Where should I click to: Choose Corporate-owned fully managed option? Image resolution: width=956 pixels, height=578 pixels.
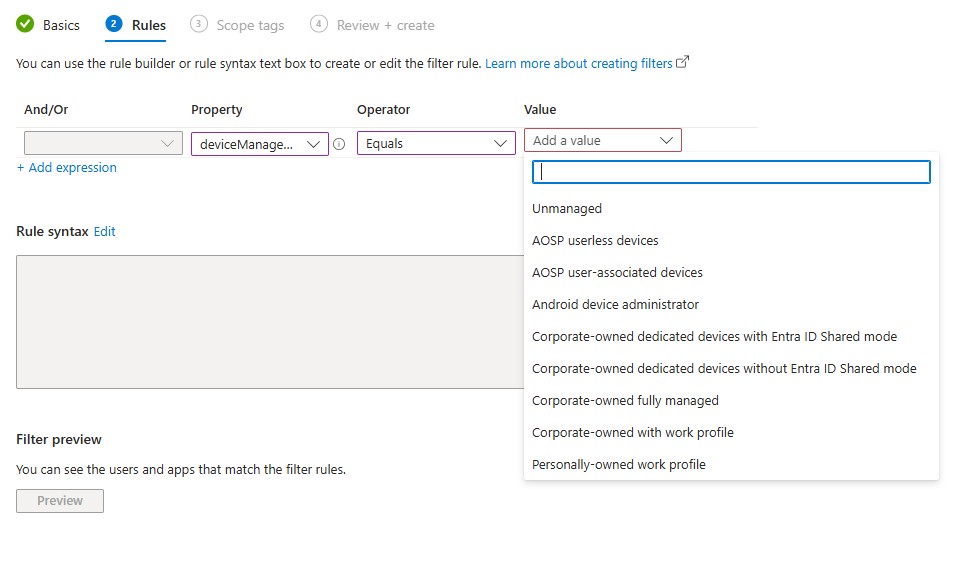tap(625, 401)
